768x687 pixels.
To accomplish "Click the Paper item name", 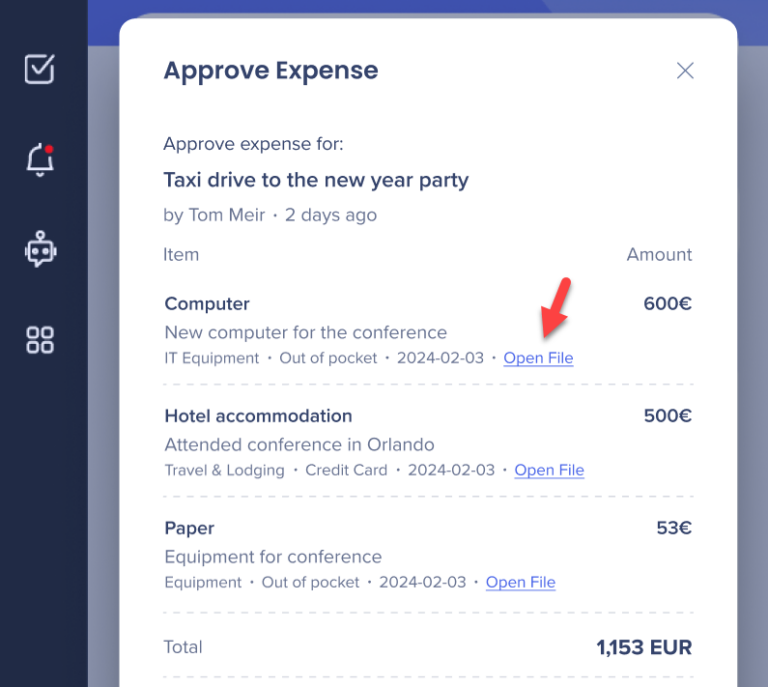I will point(190,528).
